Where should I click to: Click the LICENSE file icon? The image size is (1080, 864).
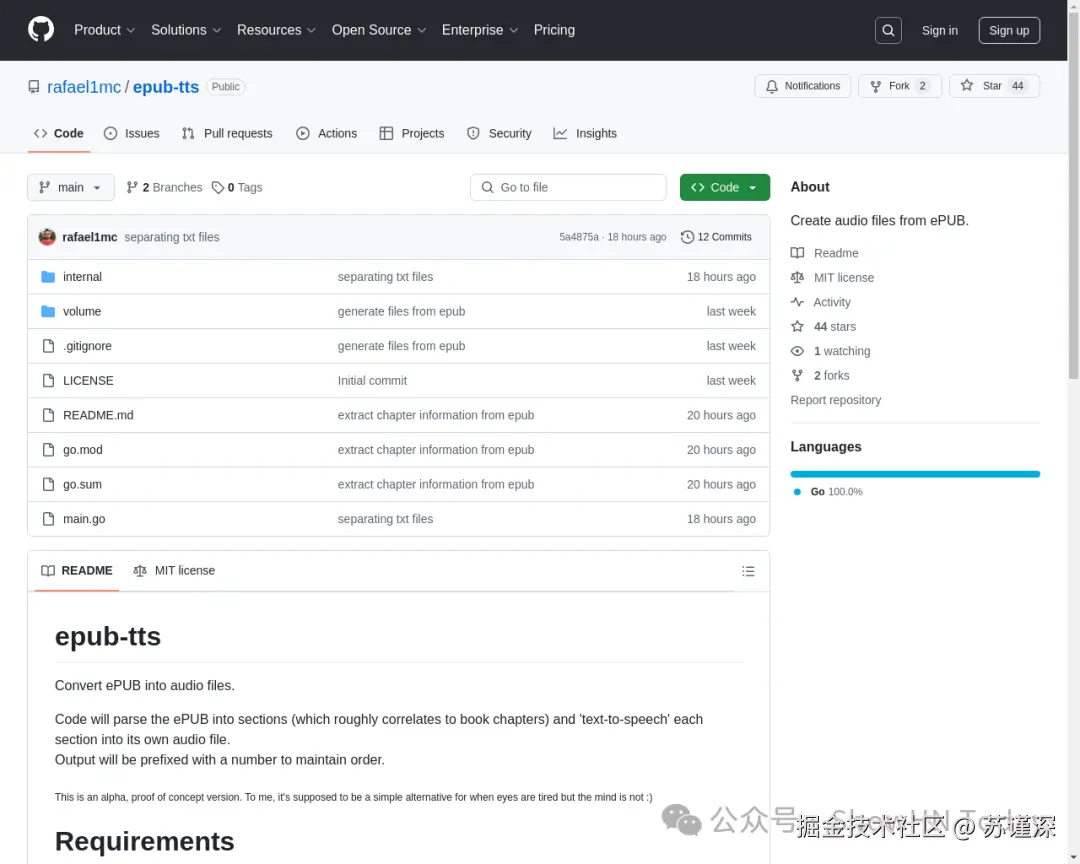48,380
